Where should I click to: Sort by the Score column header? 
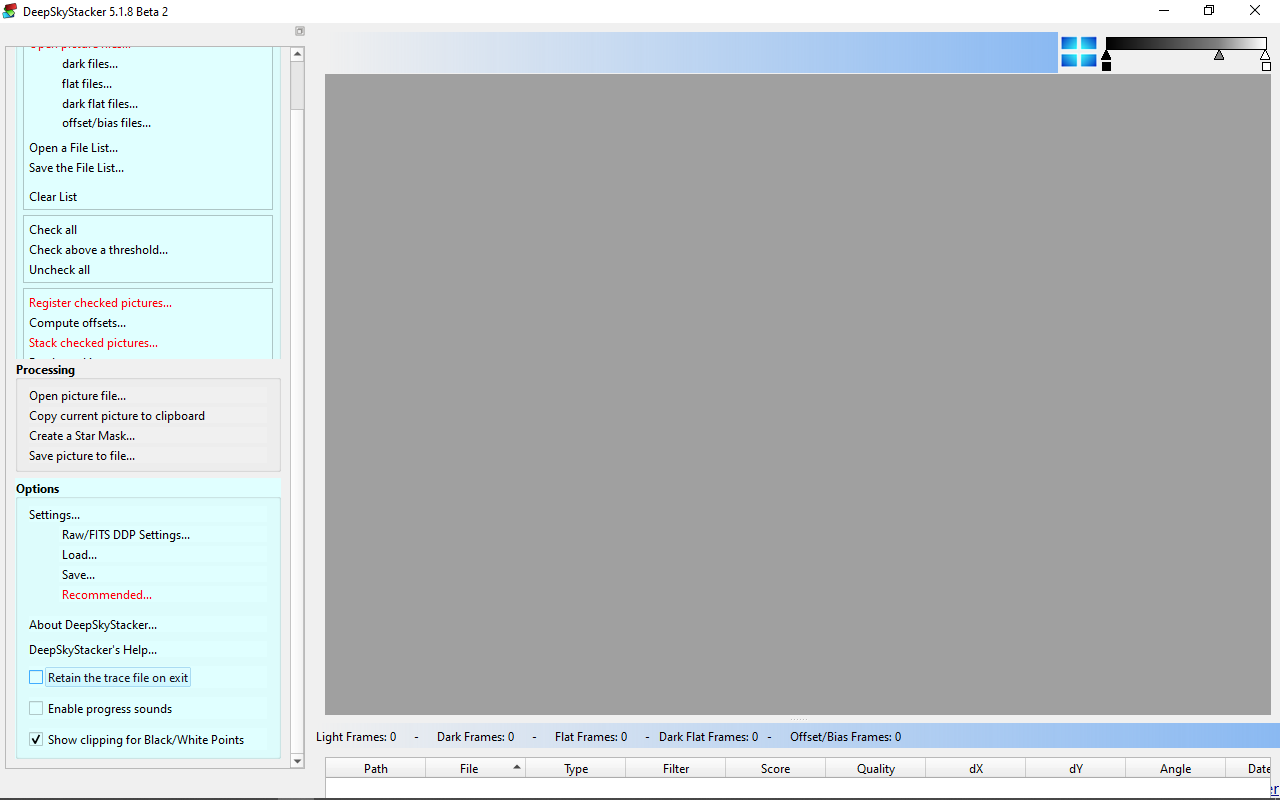point(776,768)
